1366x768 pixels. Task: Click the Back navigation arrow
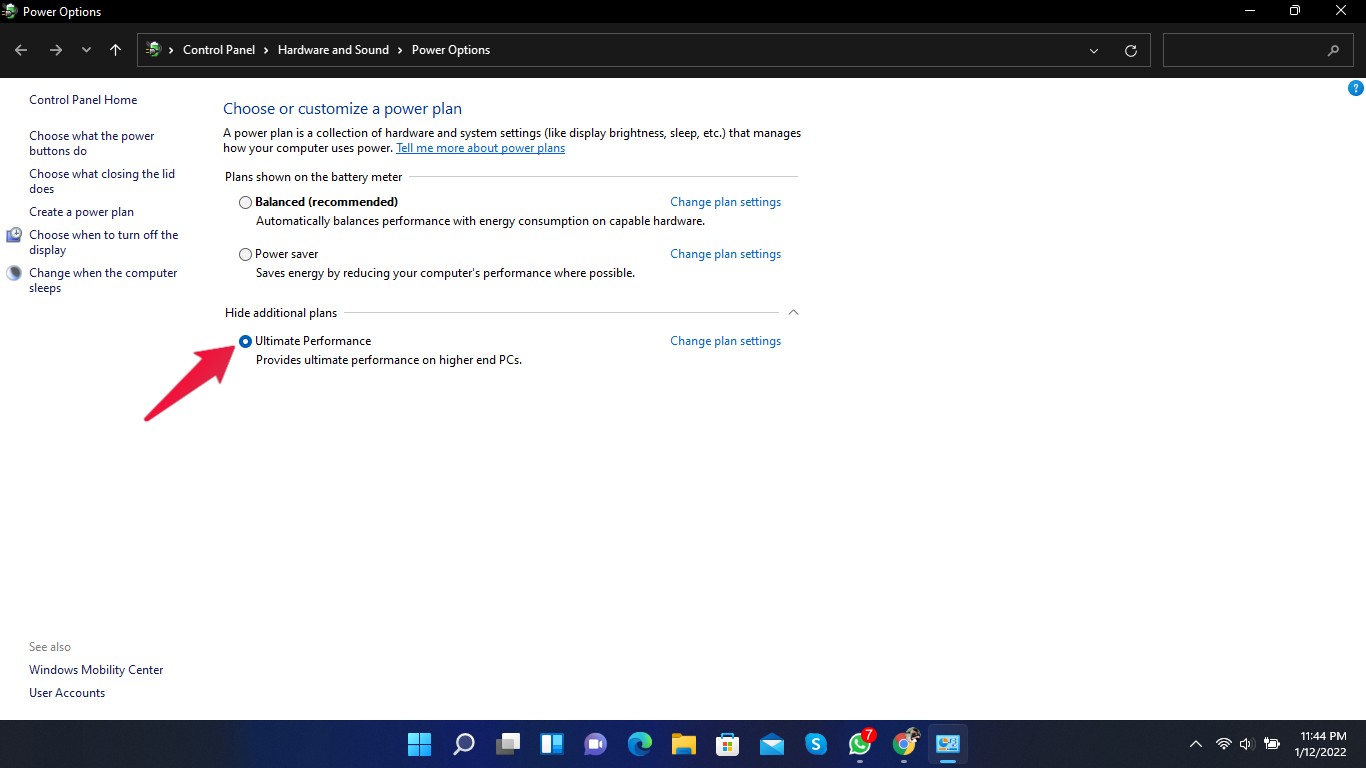click(21, 50)
